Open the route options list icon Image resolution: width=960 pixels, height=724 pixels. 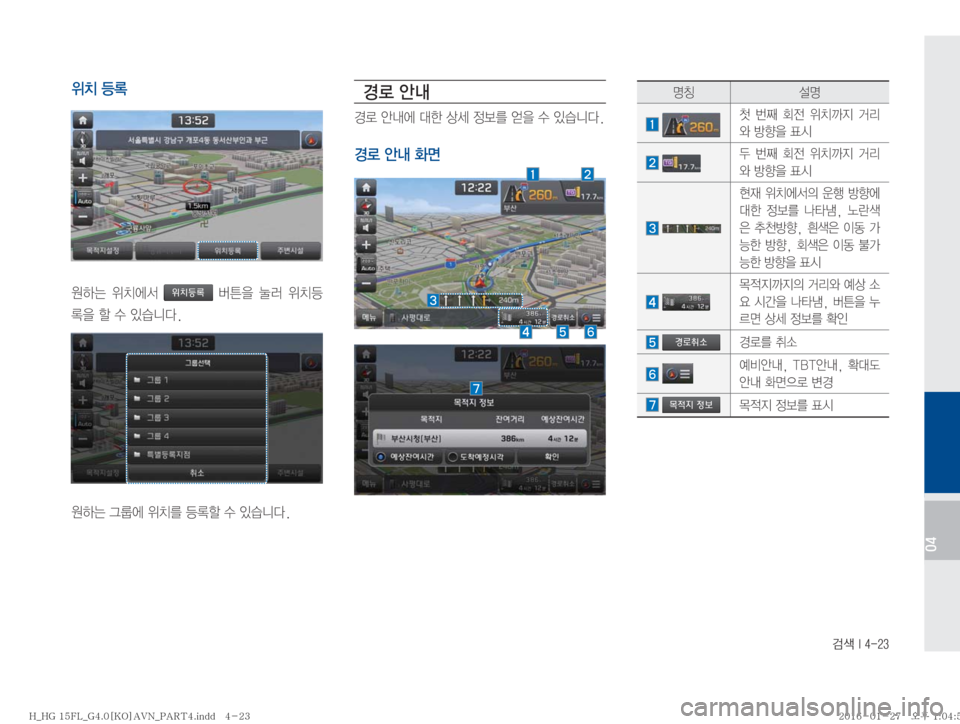tap(592, 317)
